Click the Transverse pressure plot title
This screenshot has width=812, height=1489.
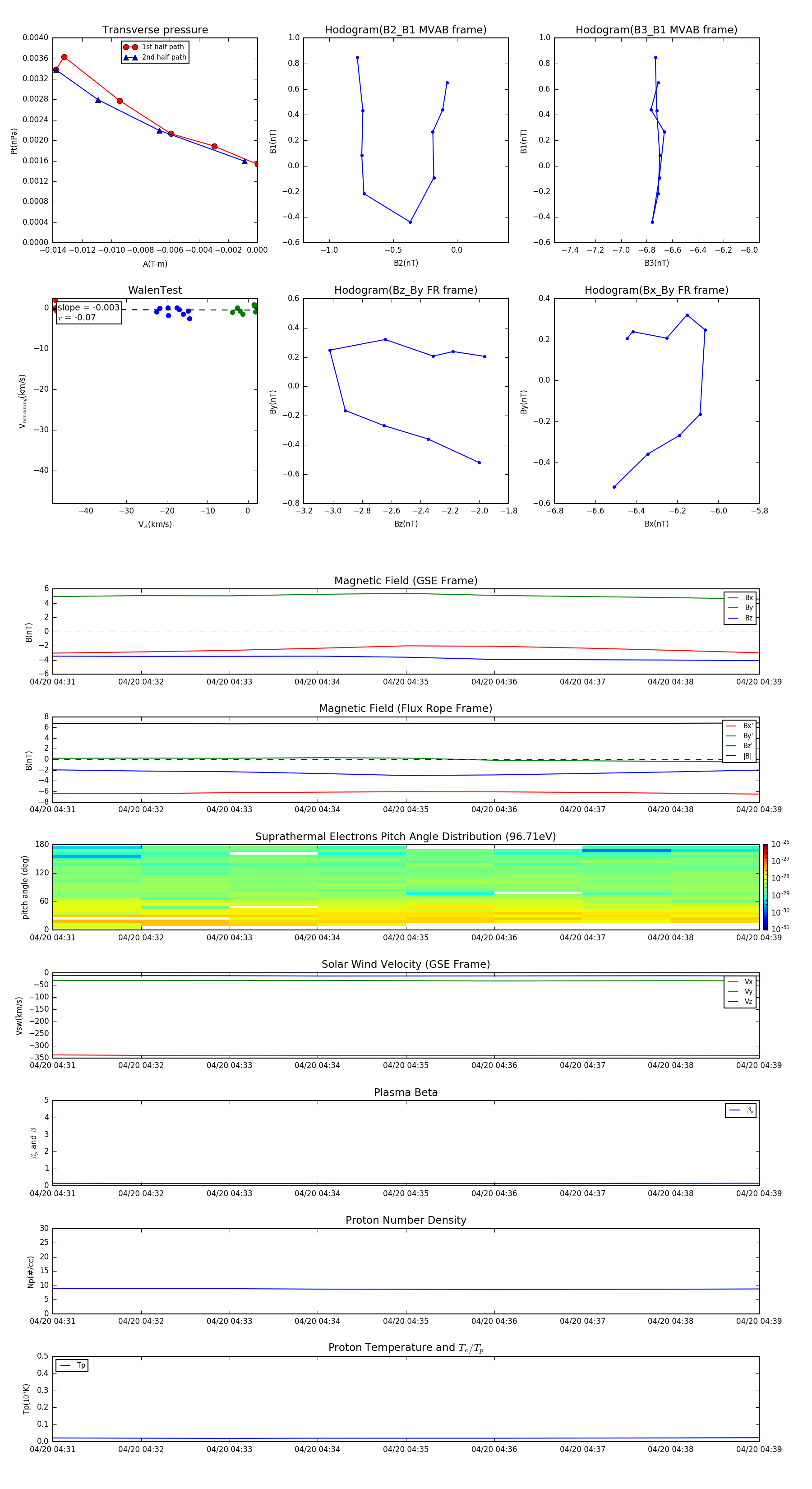coord(155,30)
